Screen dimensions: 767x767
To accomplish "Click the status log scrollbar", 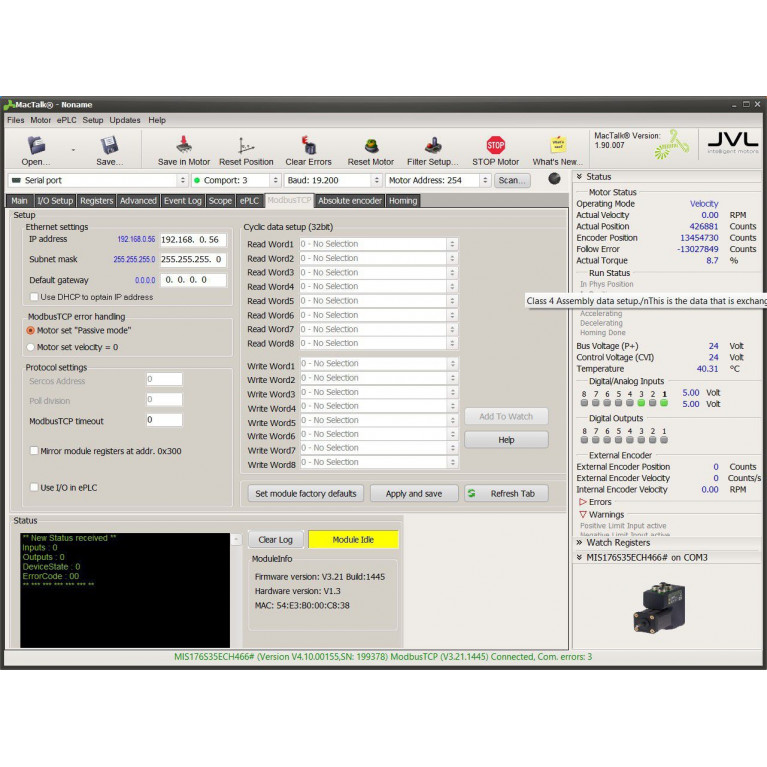I will point(236,590).
